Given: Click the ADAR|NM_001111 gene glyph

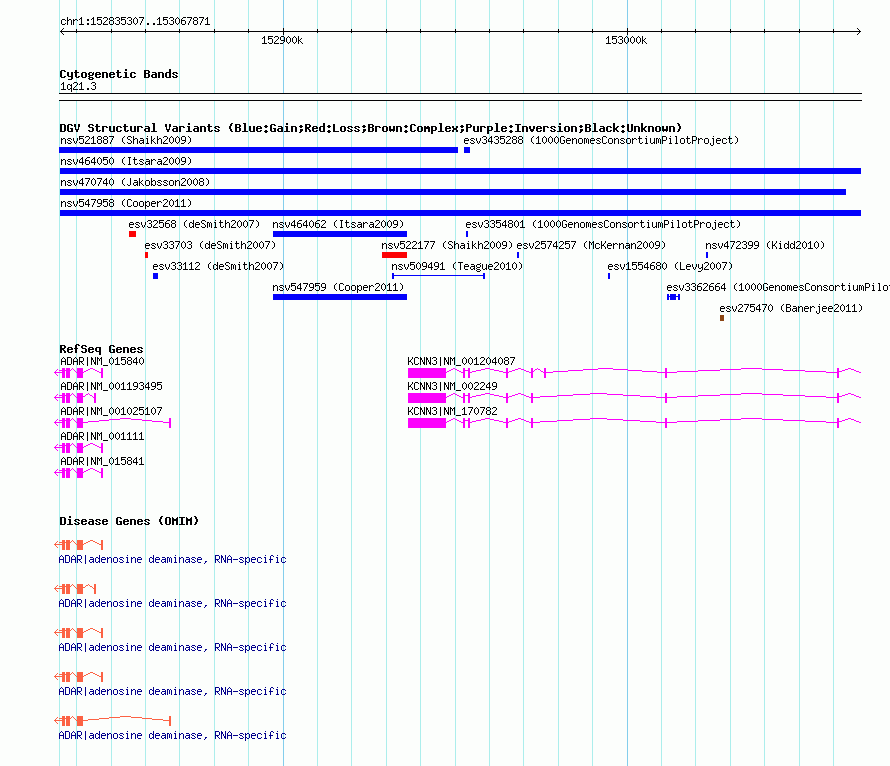Looking at the screenshot, I should click(79, 448).
